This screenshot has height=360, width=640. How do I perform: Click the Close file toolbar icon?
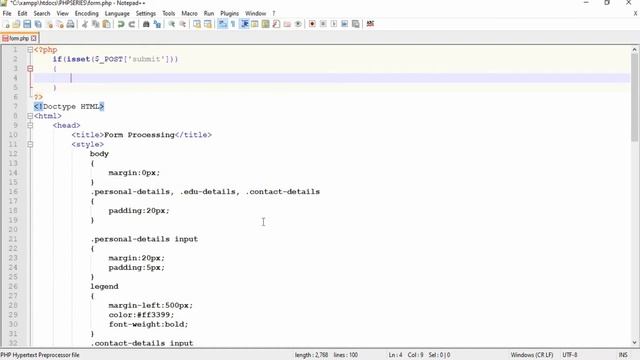click(x=49, y=24)
